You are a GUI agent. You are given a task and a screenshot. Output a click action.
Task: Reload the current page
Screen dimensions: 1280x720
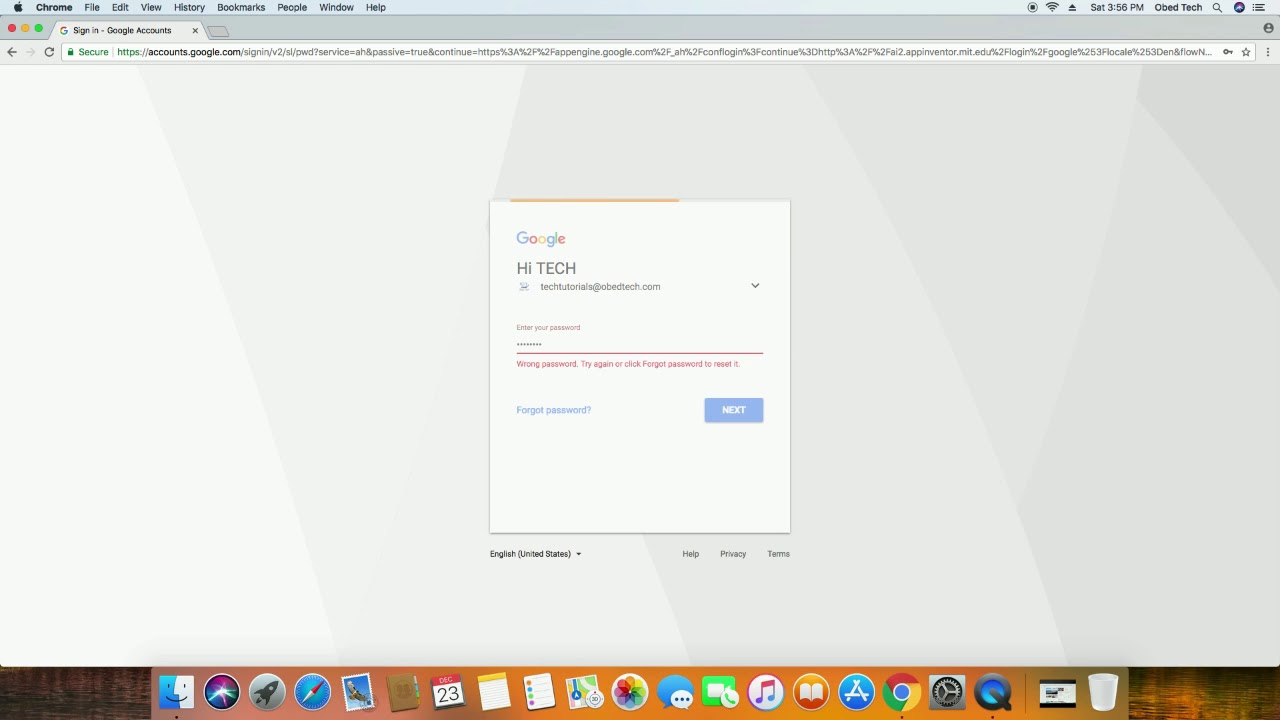49,52
